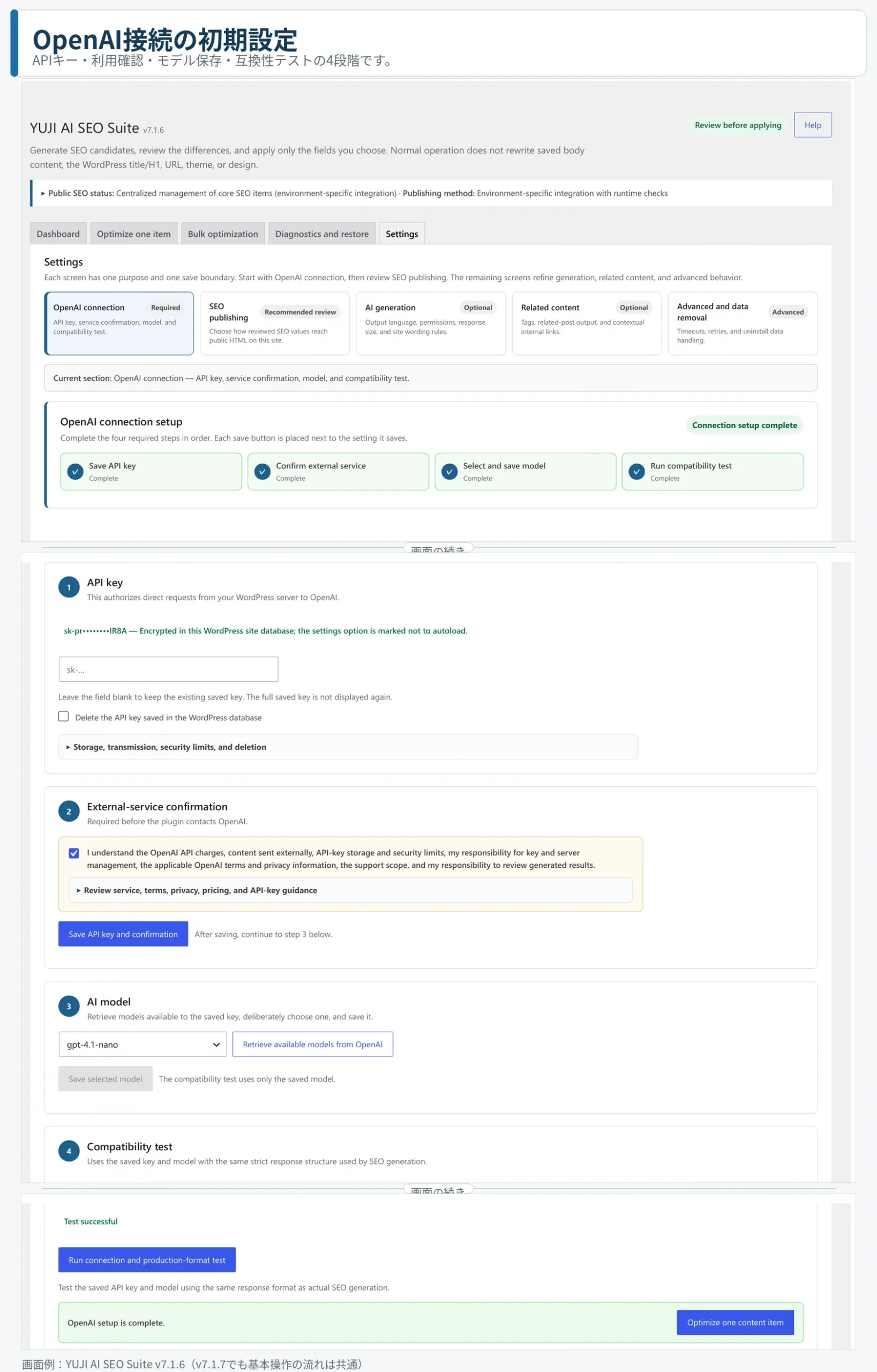The height and width of the screenshot is (1372, 877).
Task: Run connection and production-format test
Action: pyautogui.click(x=147, y=1261)
